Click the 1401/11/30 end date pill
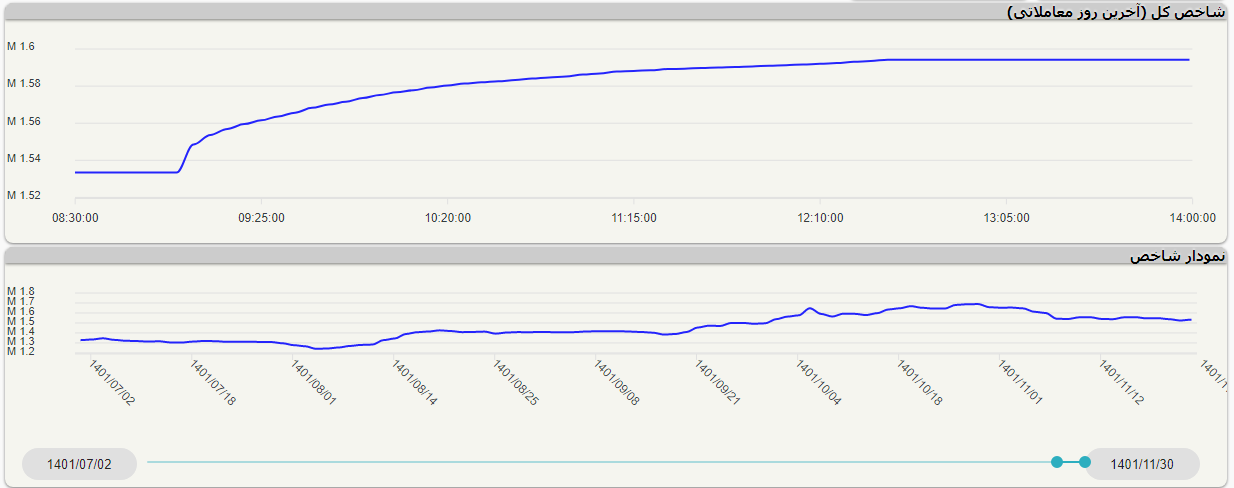Image resolution: width=1234 pixels, height=488 pixels. pos(1142,464)
